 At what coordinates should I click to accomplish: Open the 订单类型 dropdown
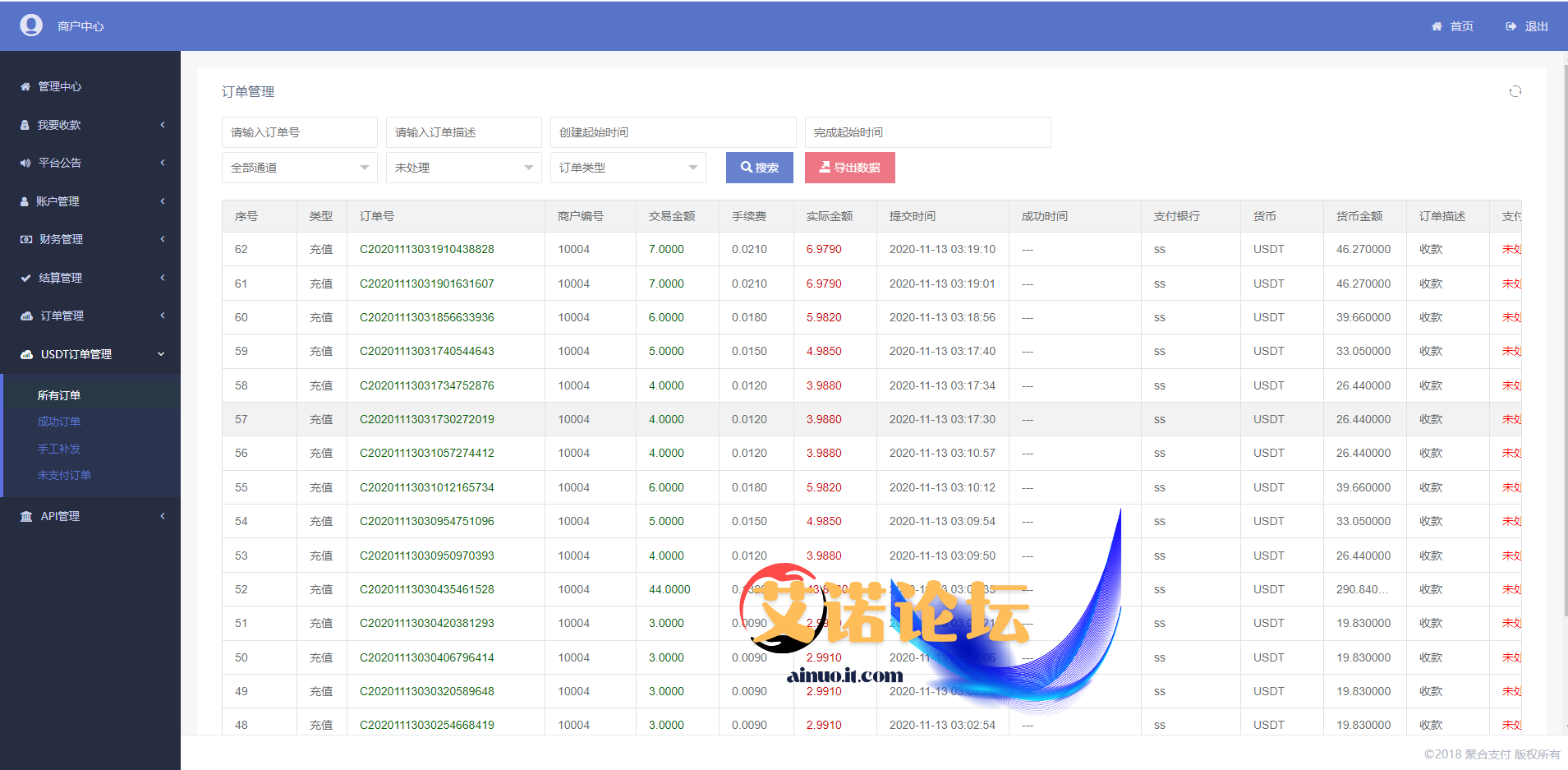(628, 168)
